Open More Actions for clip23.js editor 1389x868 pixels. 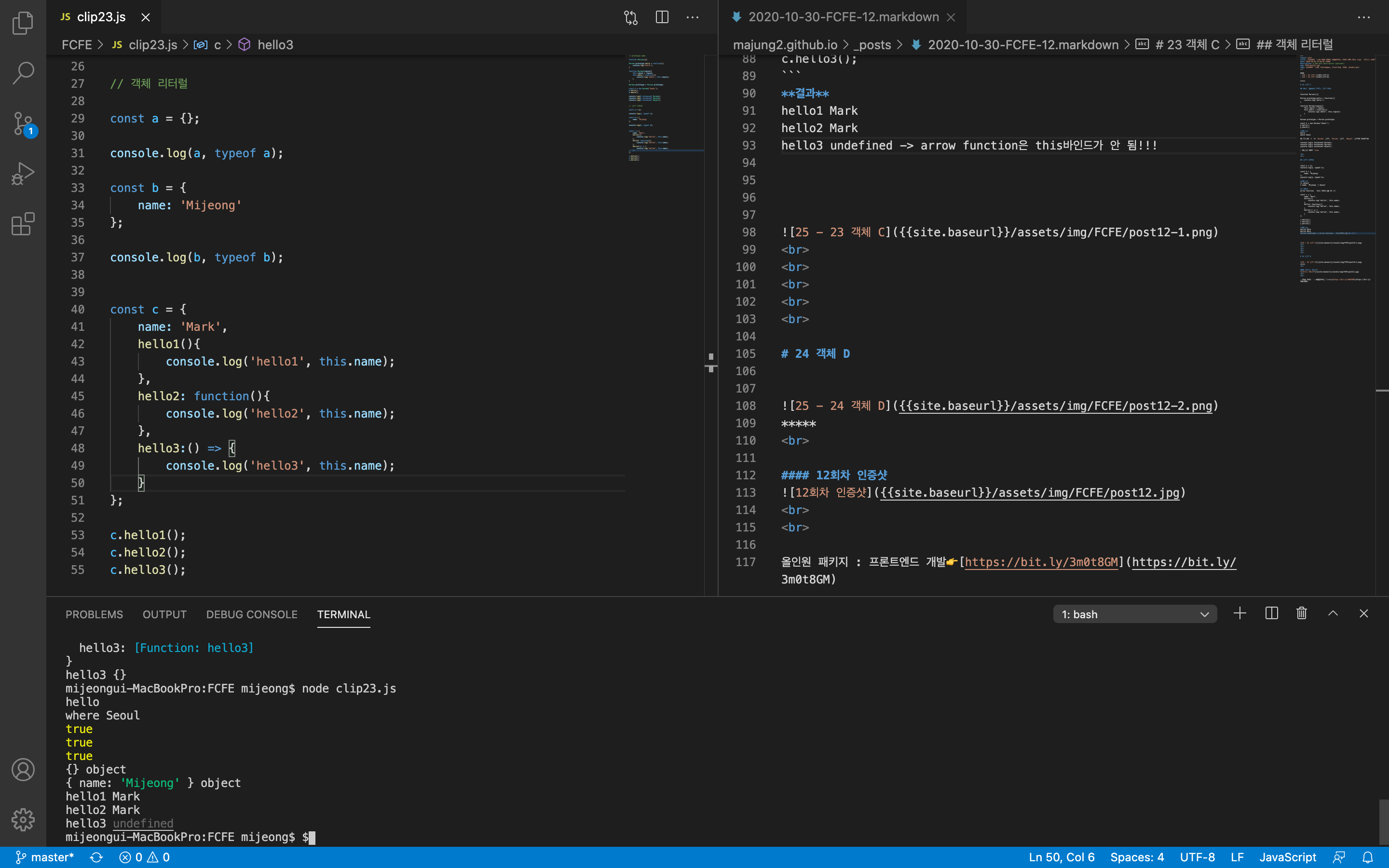(x=693, y=17)
